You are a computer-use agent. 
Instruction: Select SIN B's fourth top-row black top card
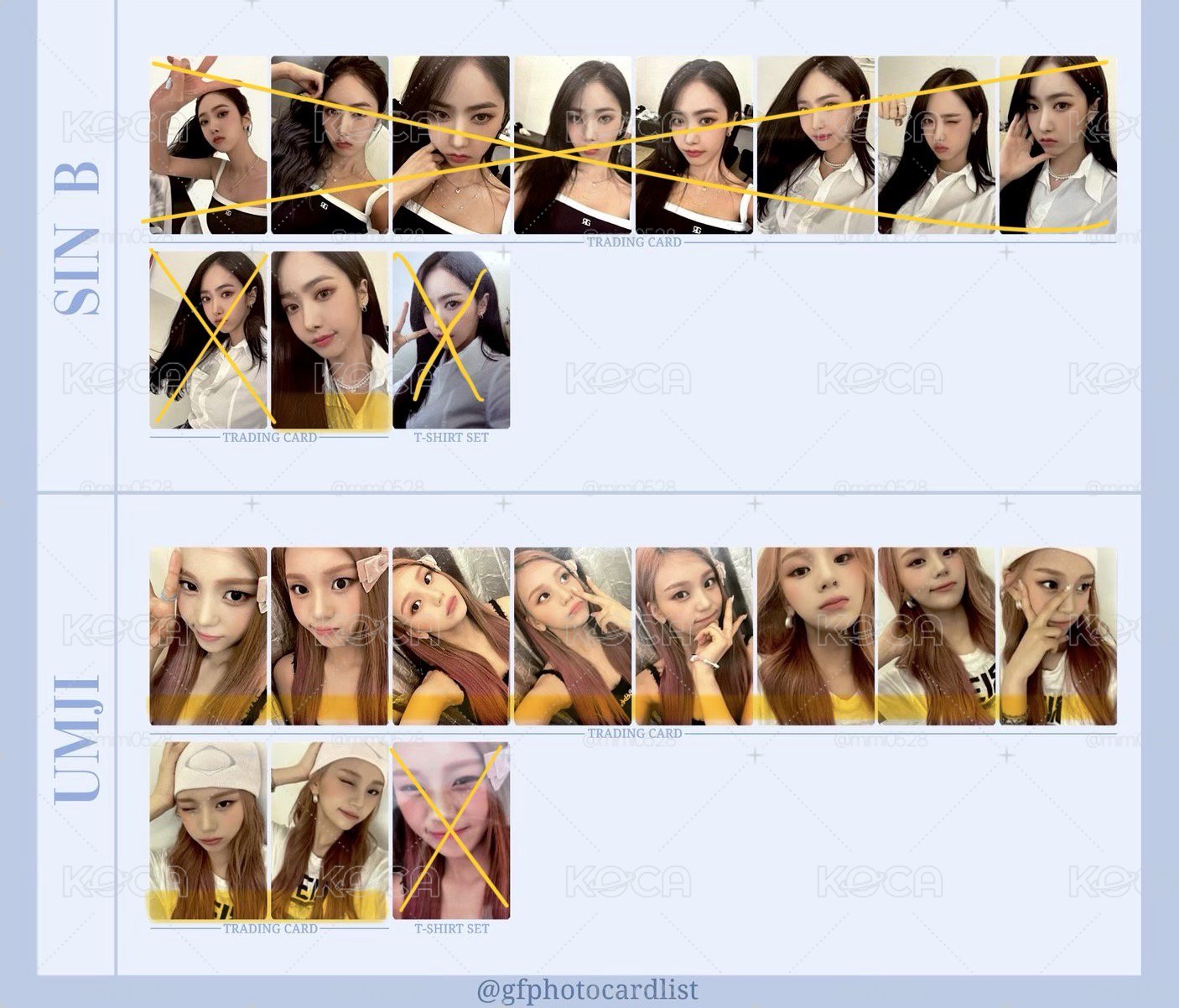pyautogui.click(x=573, y=145)
